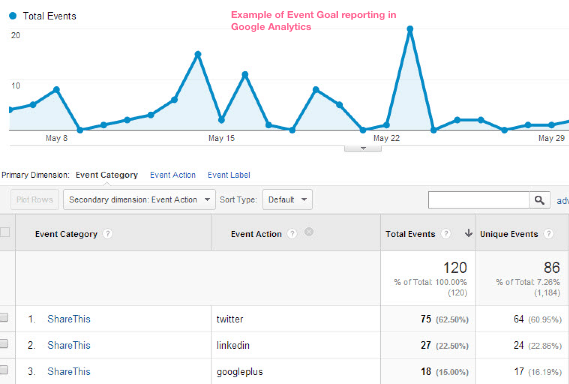
Task: Click the 120 total events summary
Action: pos(455,268)
